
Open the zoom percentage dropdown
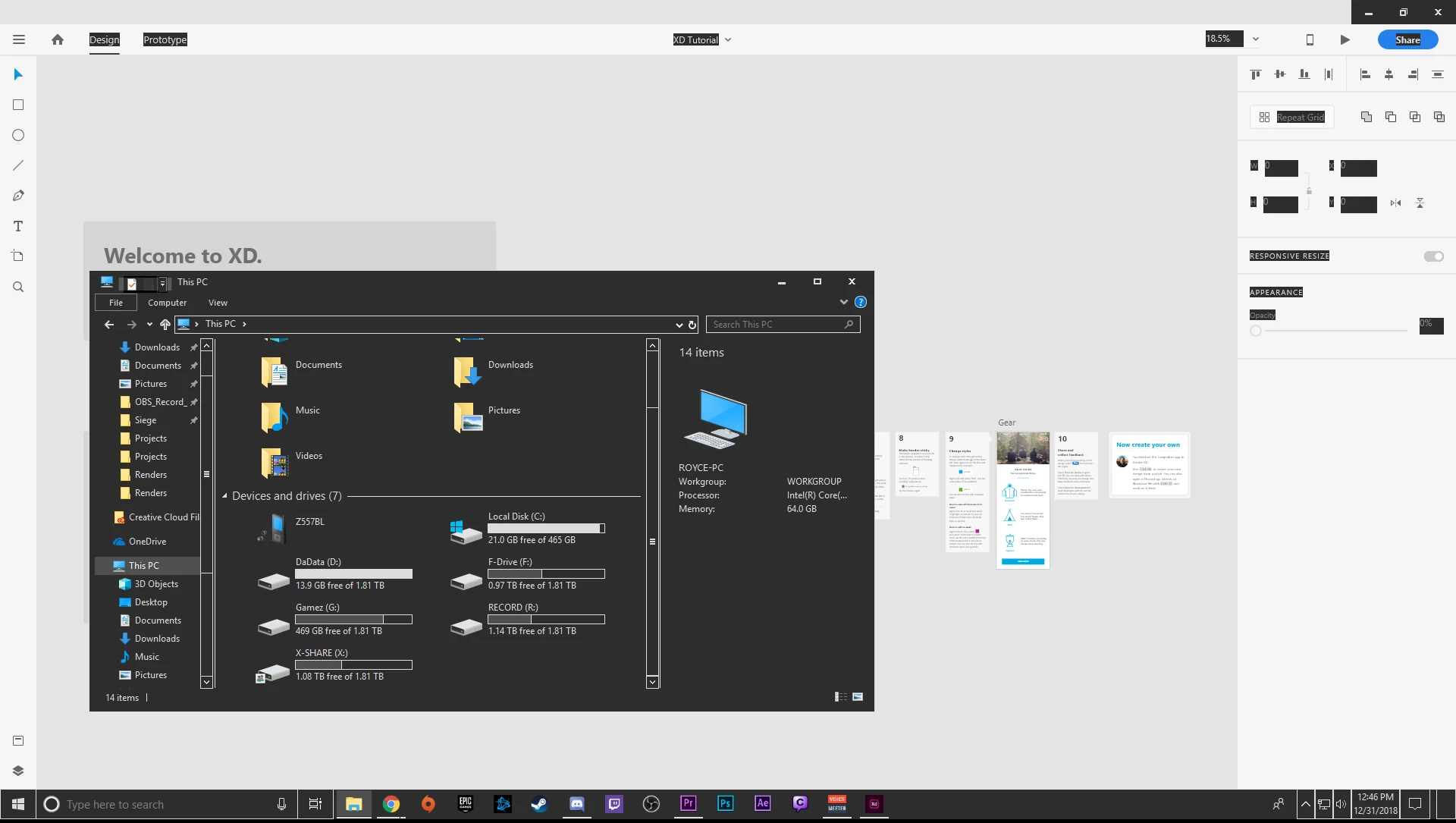1255,39
